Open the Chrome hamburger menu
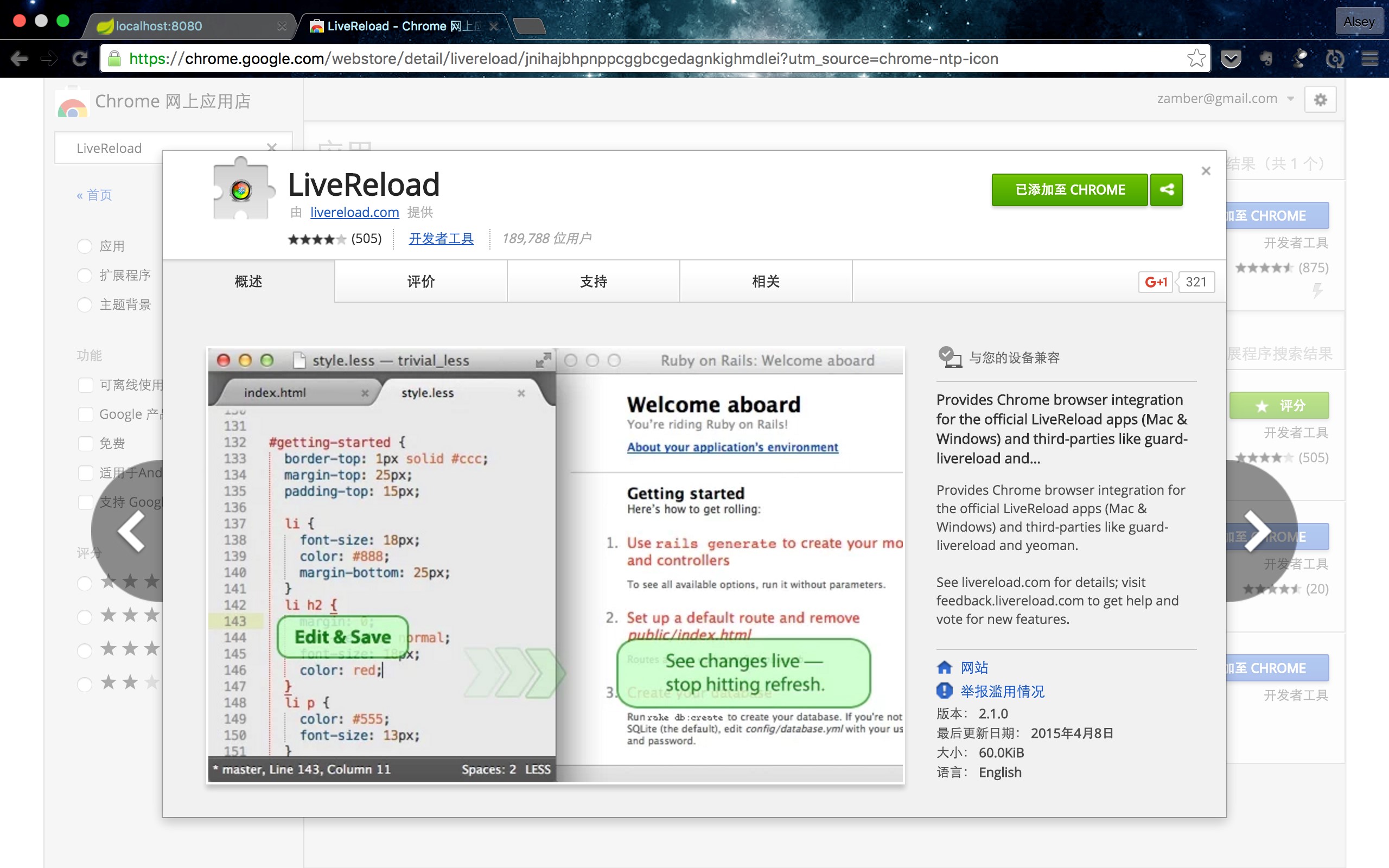 1370,59
